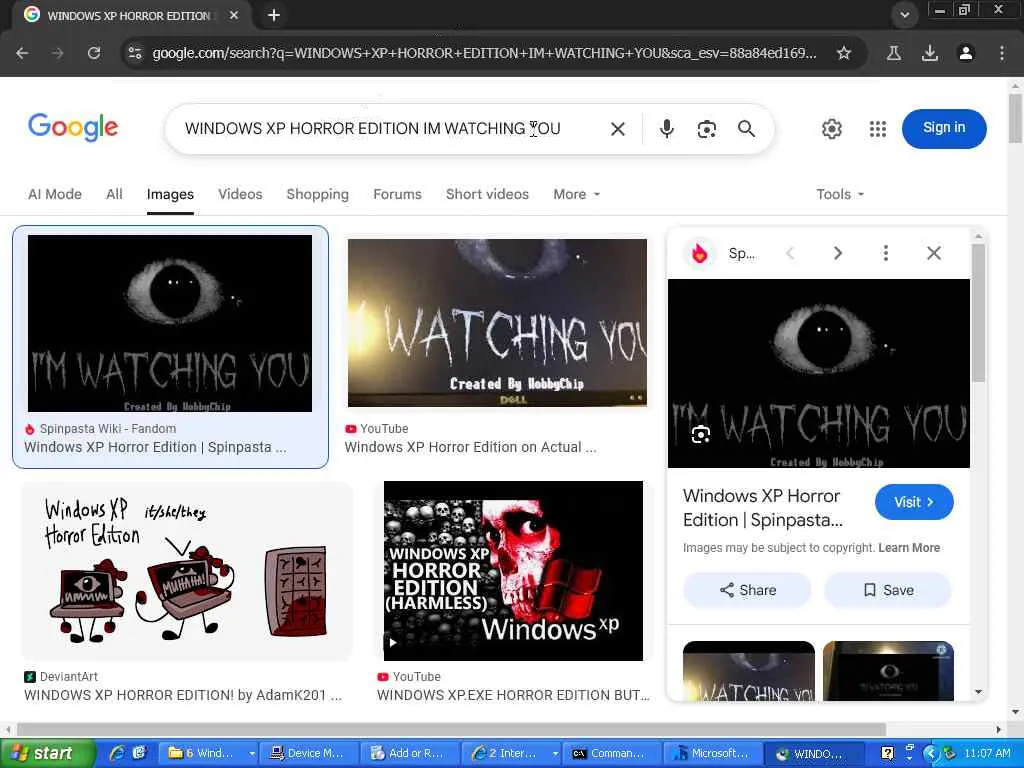The width and height of the screenshot is (1024, 768).
Task: Switch to Videos tab
Action: (240, 194)
